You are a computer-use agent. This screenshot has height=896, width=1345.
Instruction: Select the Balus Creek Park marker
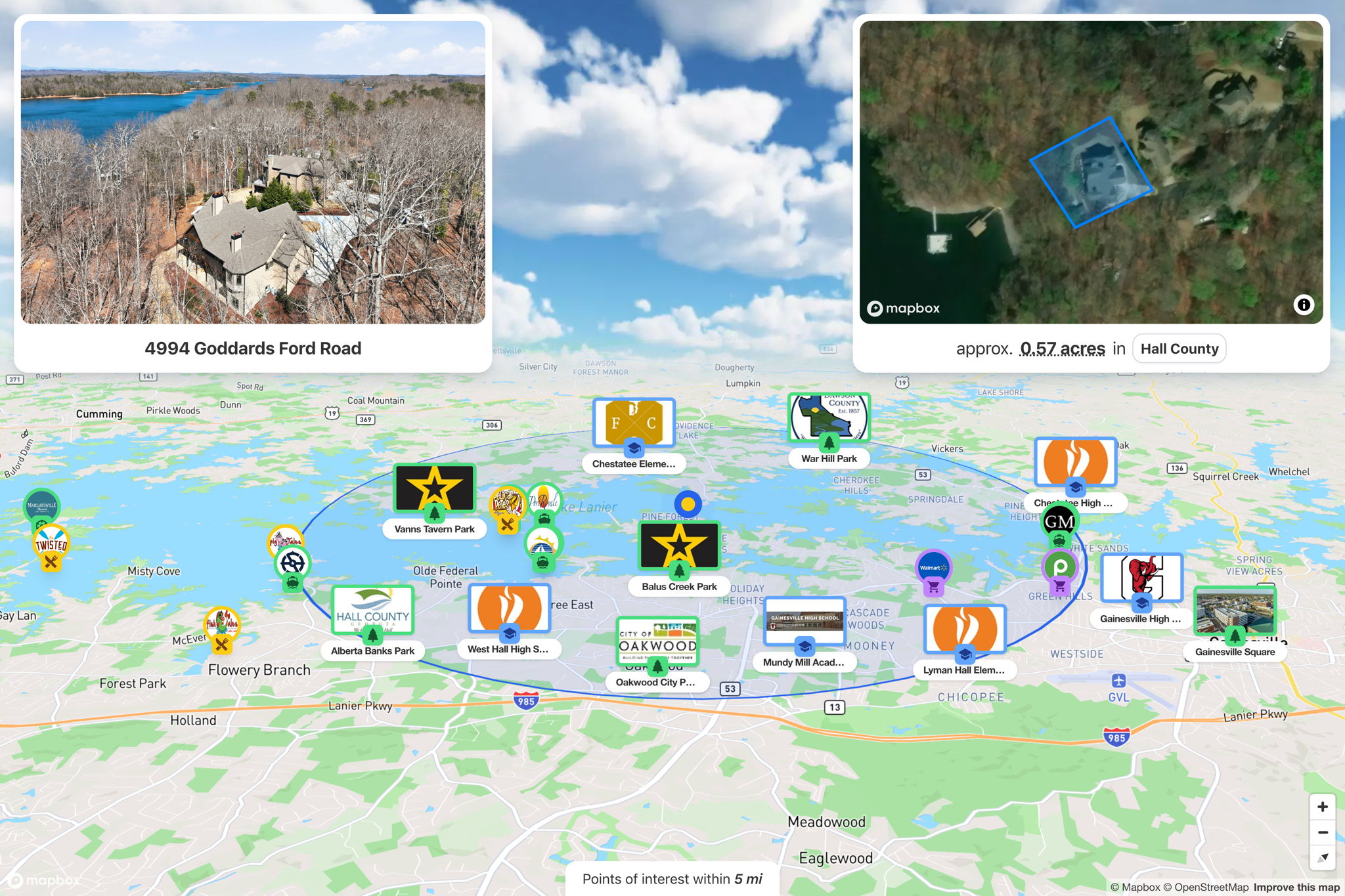[x=679, y=546]
